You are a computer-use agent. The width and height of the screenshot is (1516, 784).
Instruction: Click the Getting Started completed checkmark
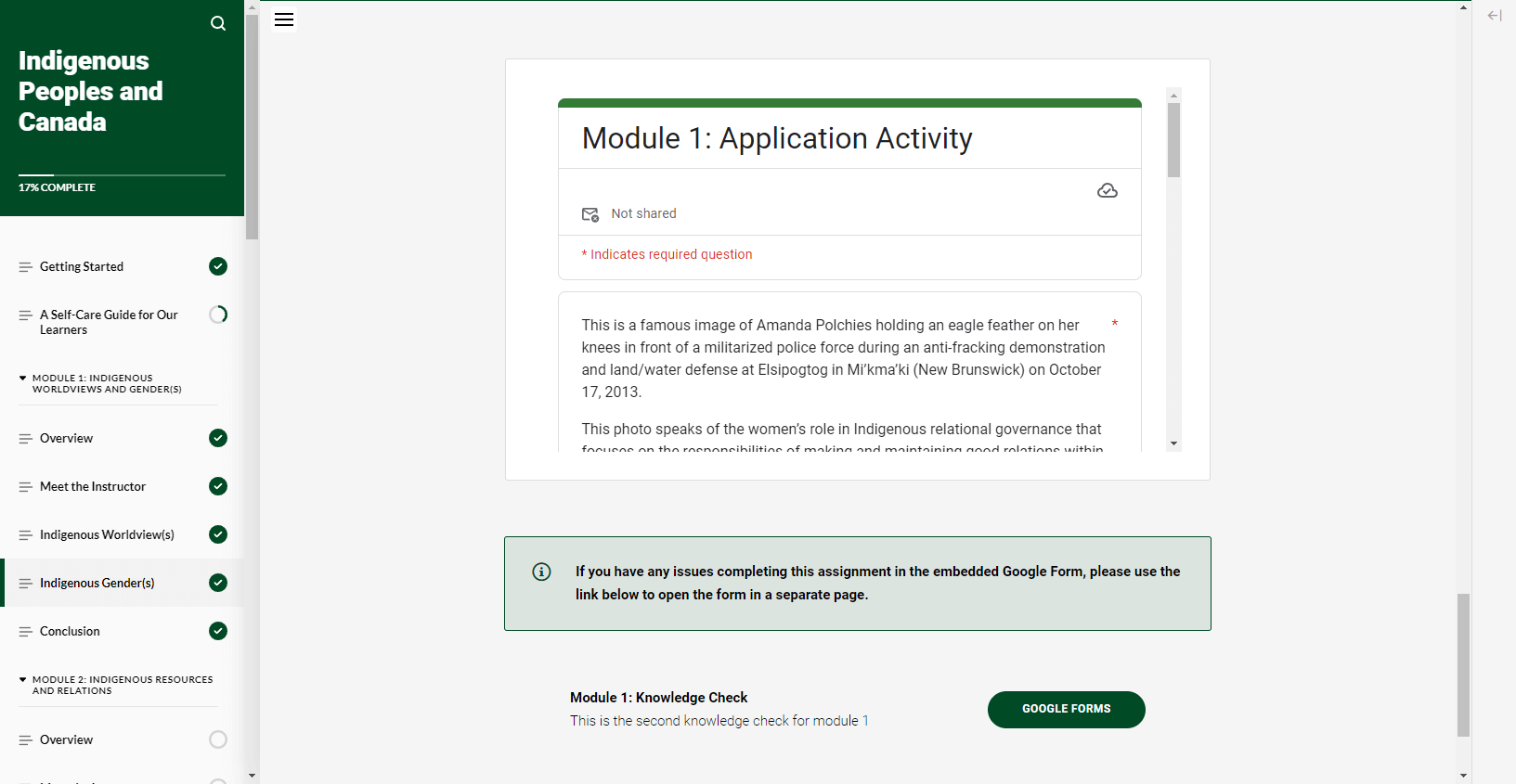[x=218, y=266]
